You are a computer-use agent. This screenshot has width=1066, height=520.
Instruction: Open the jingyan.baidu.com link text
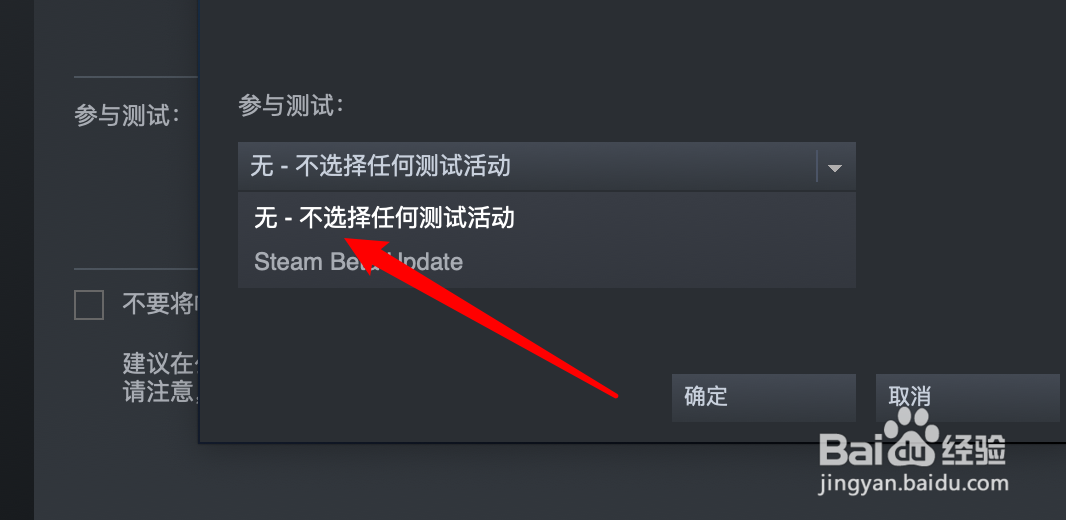pyautogui.click(x=914, y=484)
